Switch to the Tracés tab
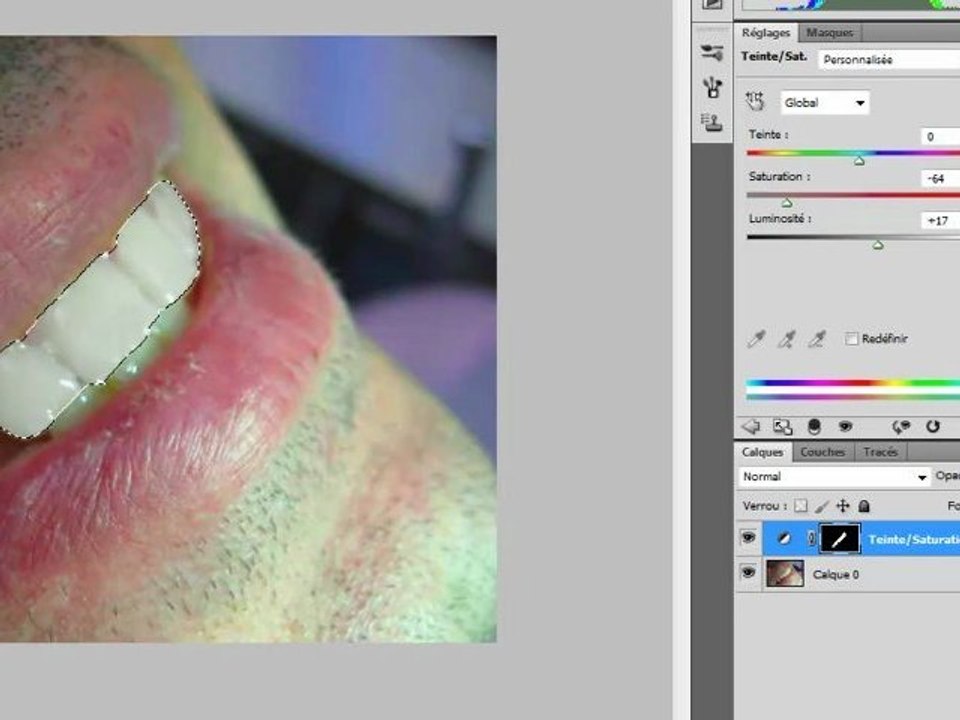This screenshot has width=960, height=720. tap(880, 452)
